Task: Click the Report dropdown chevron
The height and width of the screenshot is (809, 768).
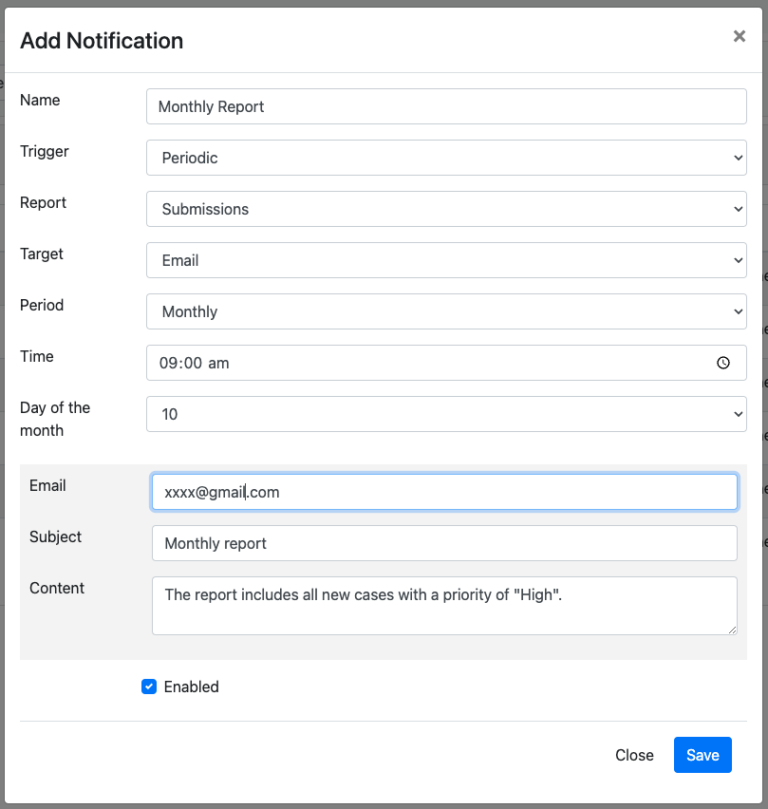Action: pos(737,209)
